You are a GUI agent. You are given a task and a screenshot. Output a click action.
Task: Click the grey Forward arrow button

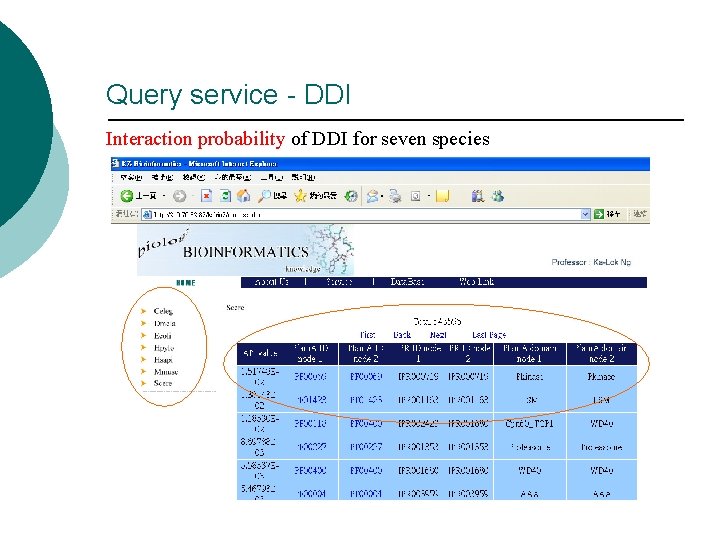(x=180, y=197)
